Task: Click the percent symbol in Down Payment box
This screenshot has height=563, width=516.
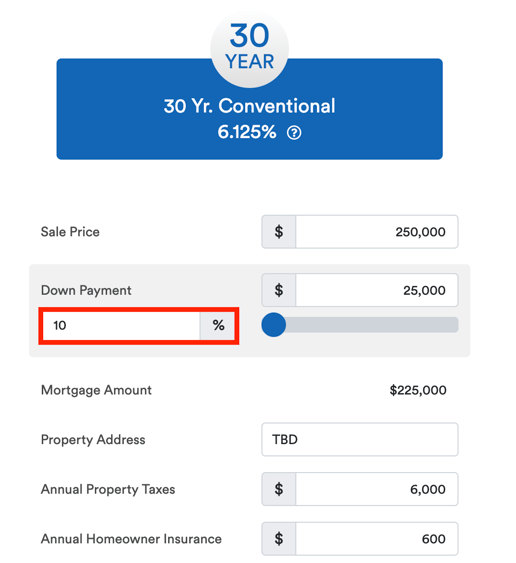Action: point(218,325)
